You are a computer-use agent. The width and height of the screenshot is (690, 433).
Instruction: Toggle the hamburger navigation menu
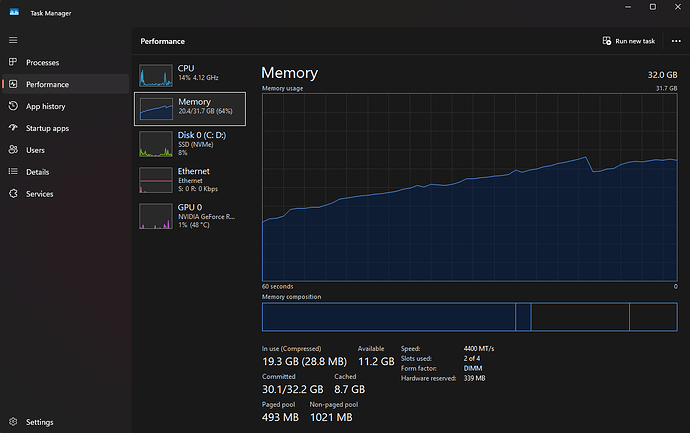click(x=13, y=40)
